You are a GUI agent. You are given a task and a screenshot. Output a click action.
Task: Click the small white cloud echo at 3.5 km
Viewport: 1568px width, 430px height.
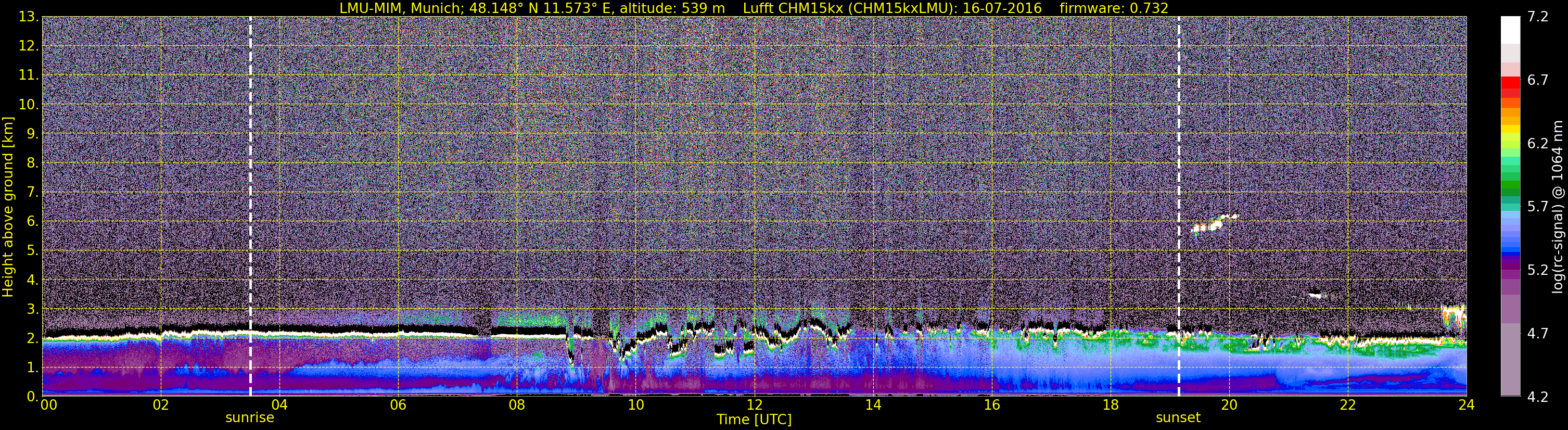(1316, 295)
